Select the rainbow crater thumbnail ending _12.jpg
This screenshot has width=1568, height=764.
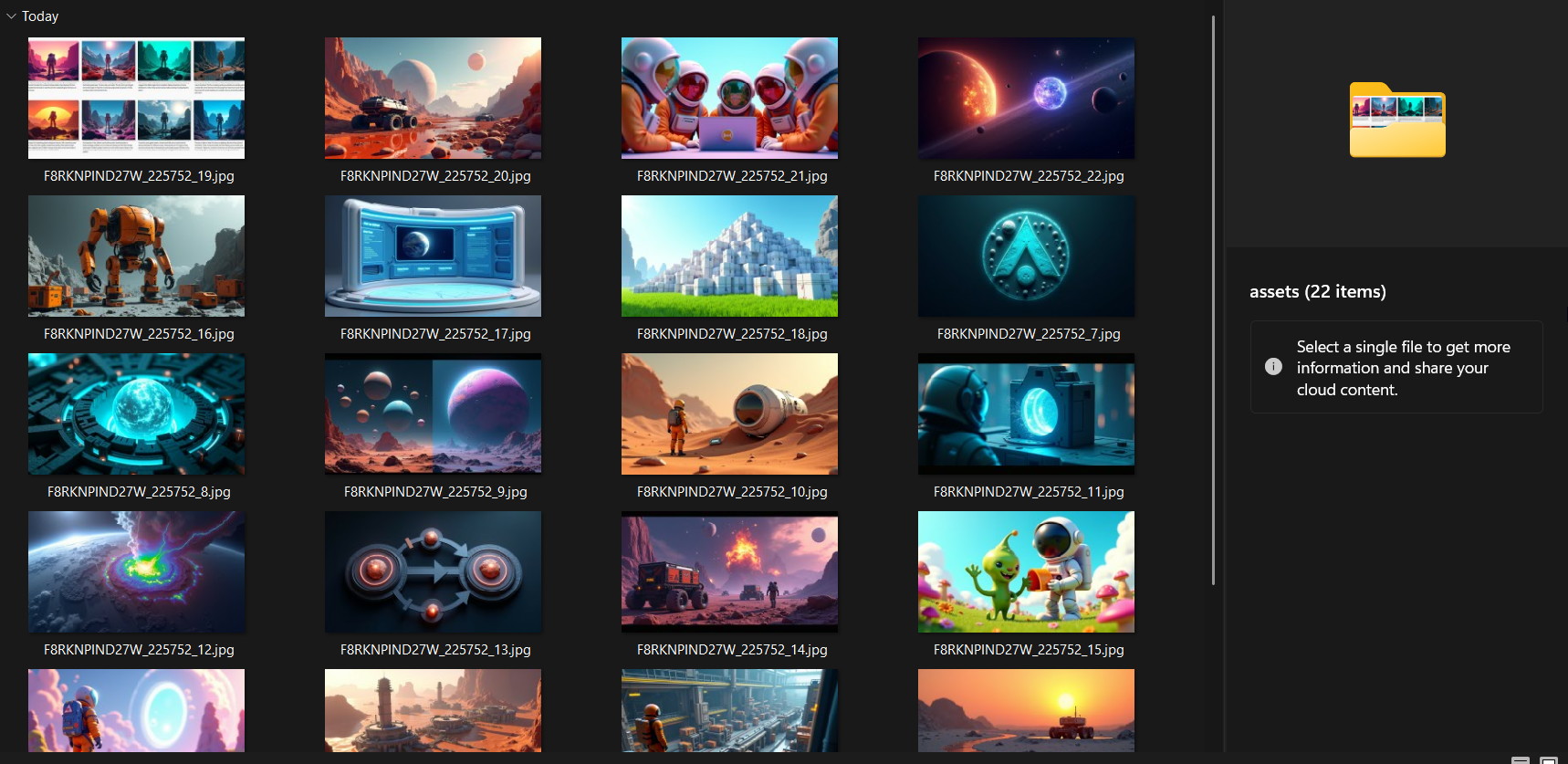point(136,571)
